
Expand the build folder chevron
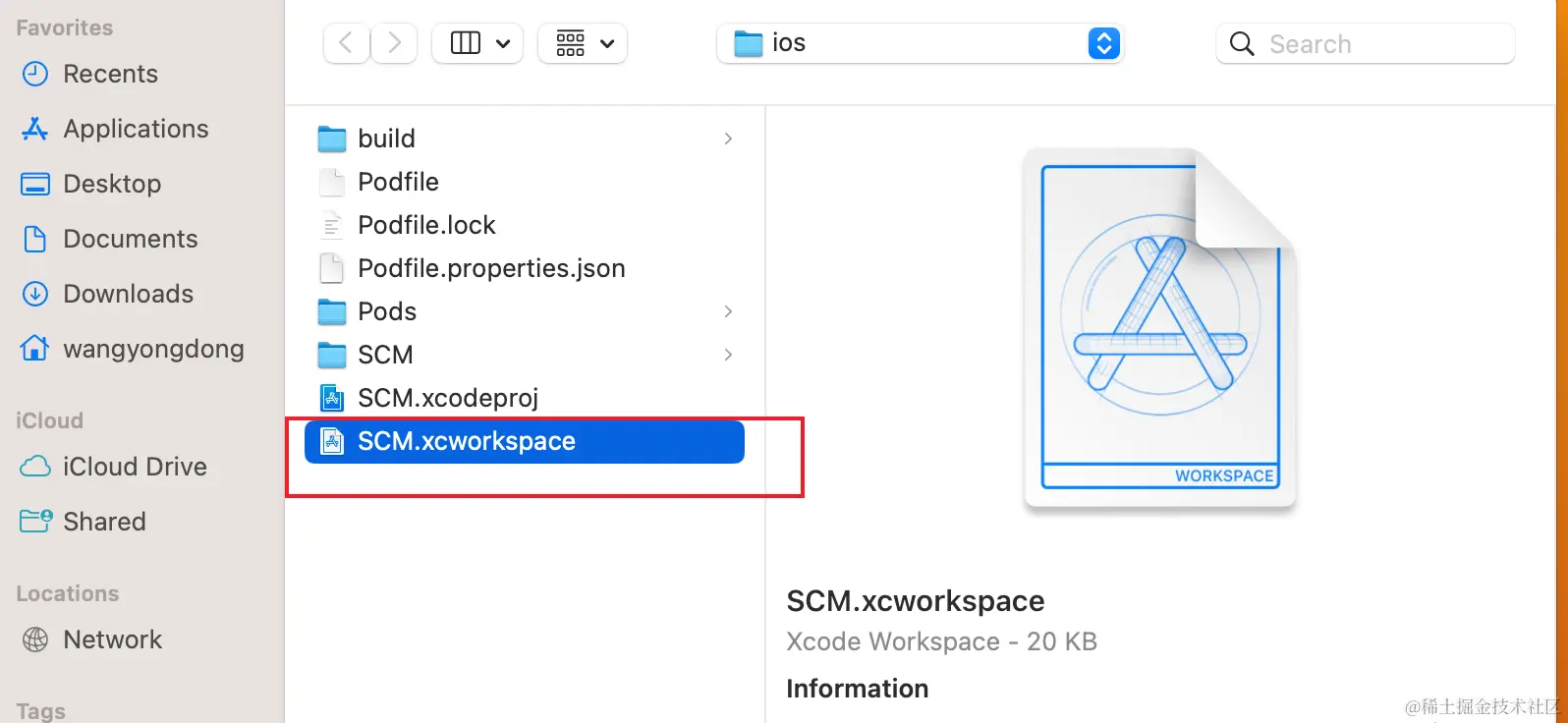728,139
